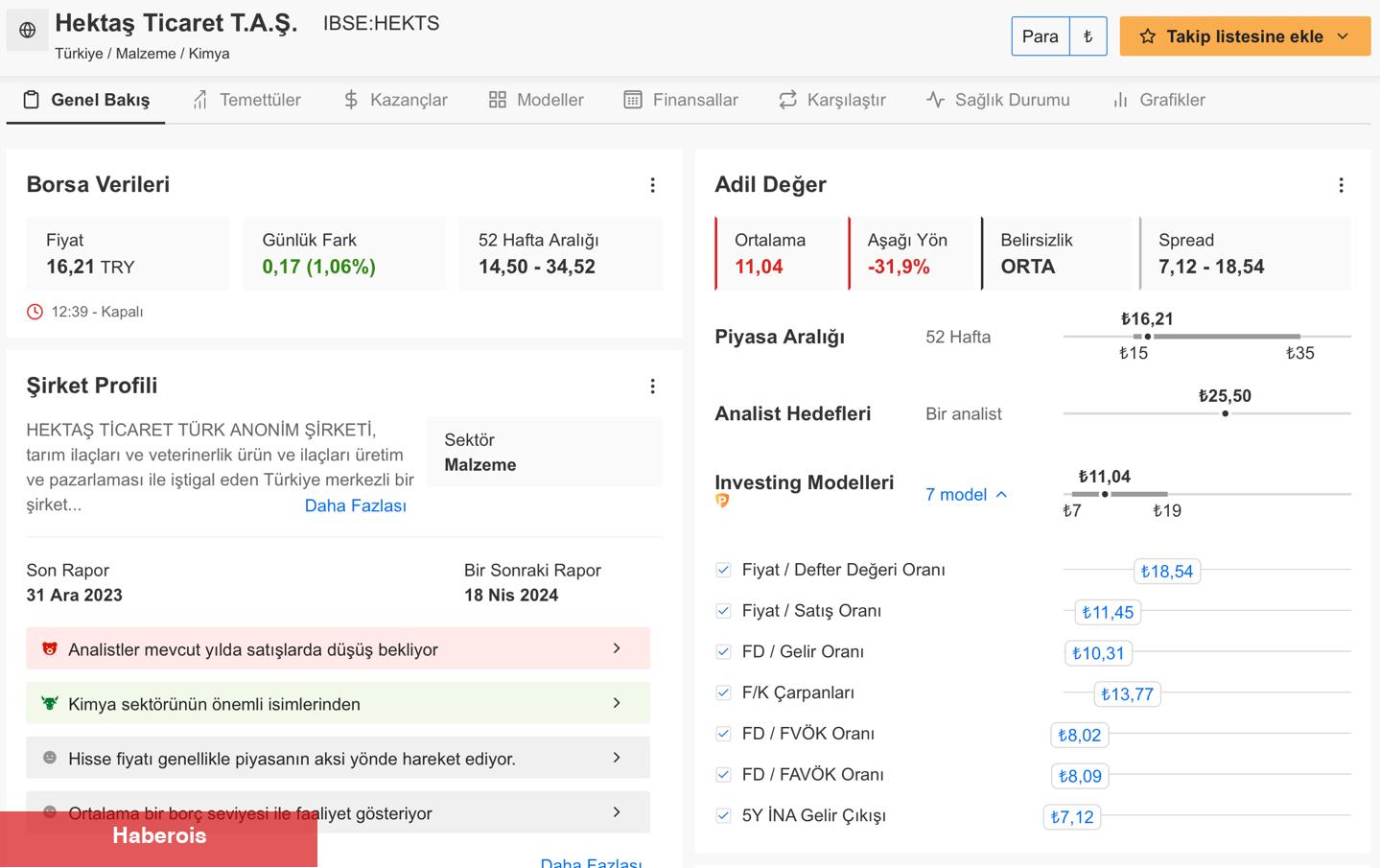Click the Sektör Malzeme box
The height and width of the screenshot is (868, 1380).
pos(545,452)
